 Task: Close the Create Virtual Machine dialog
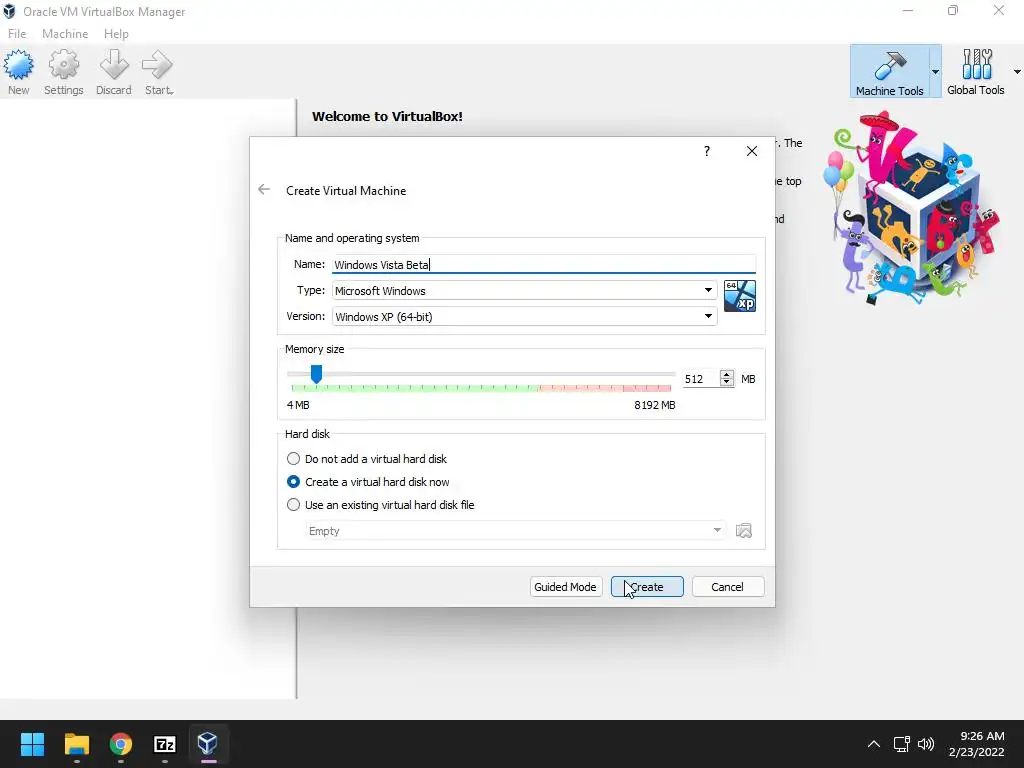pyautogui.click(x=752, y=151)
